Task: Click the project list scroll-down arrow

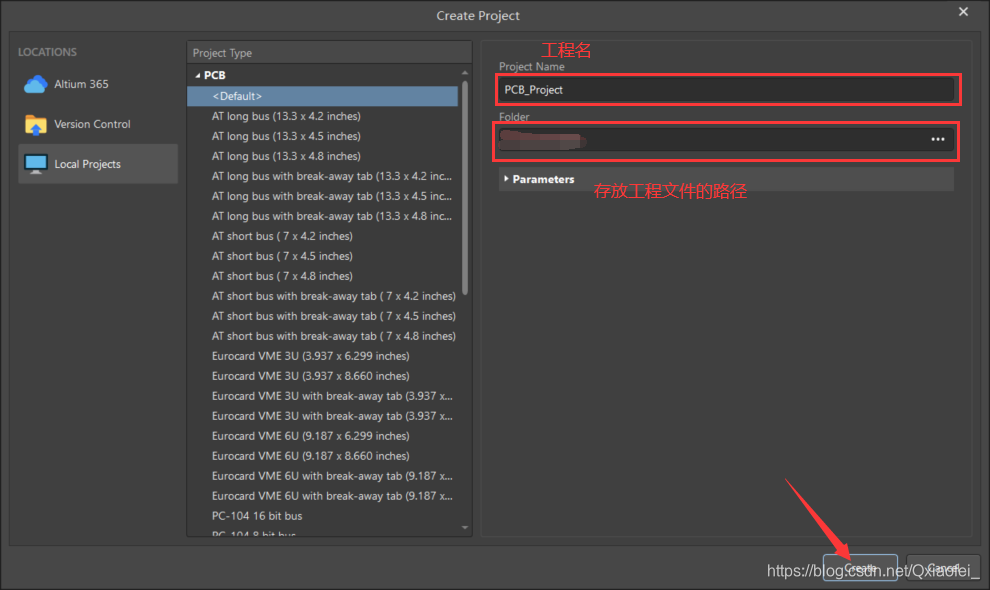Action: 465,527
